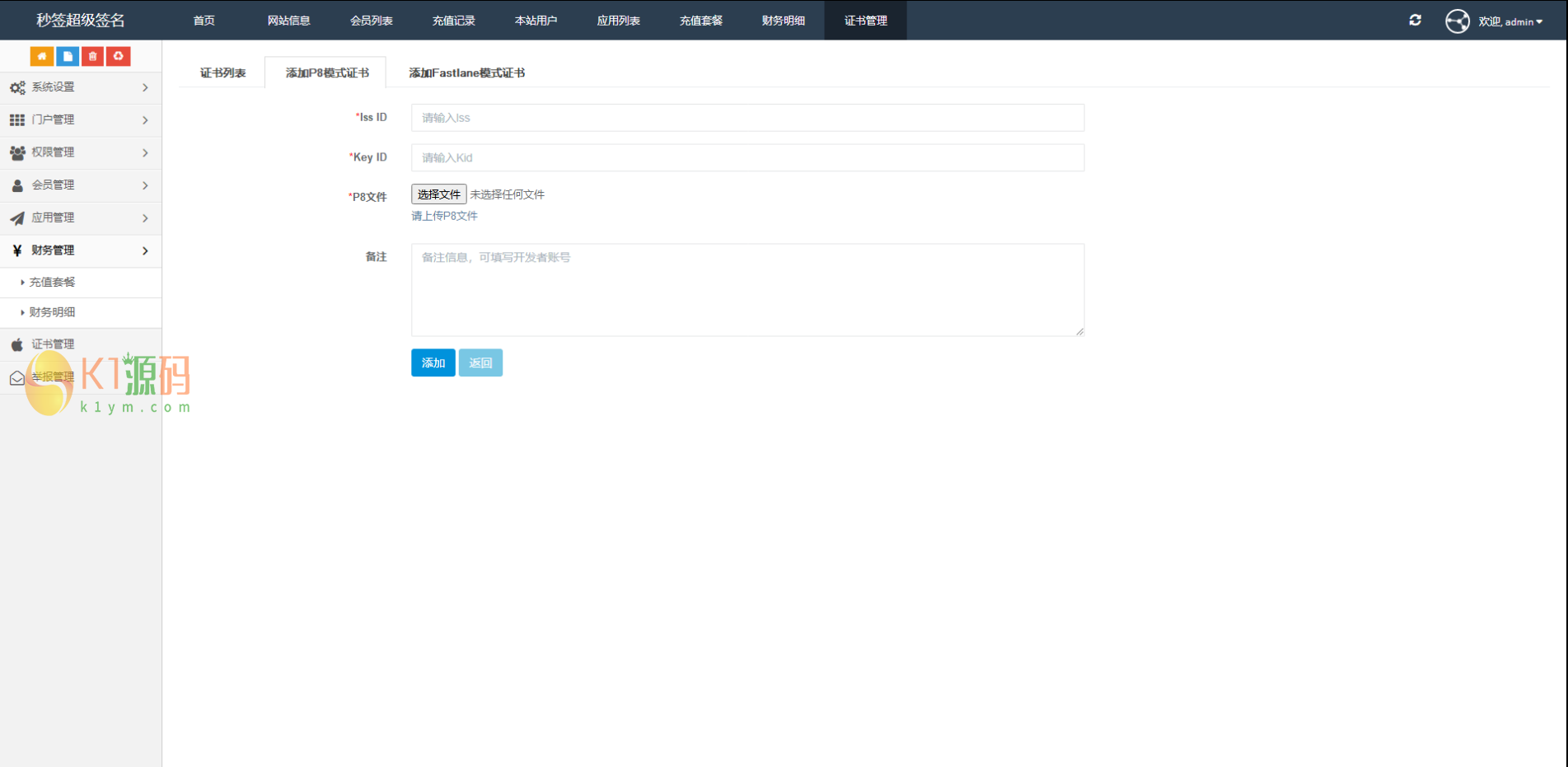Click the paper plane icon beside 应用管理

point(17,218)
